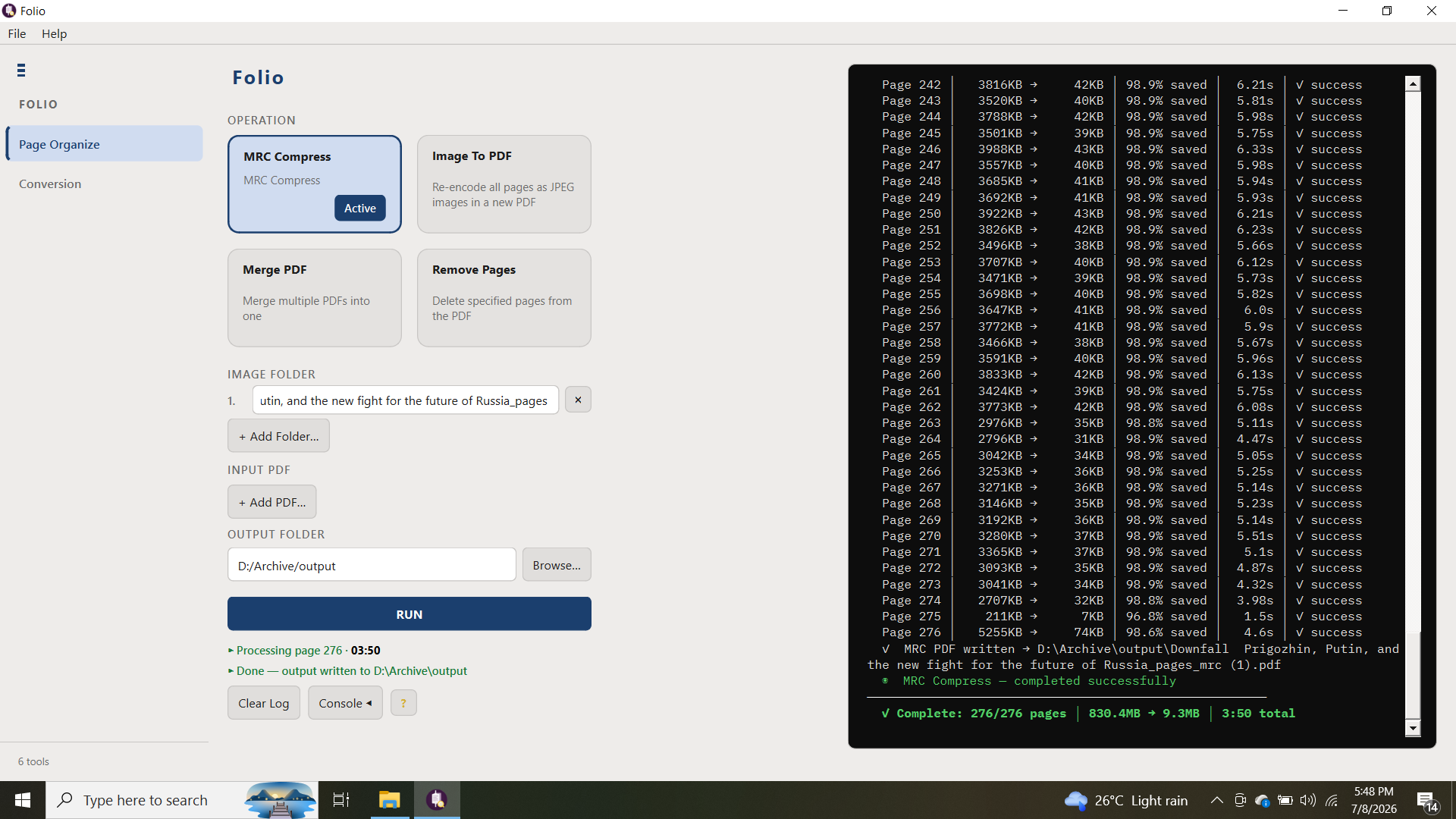Click the search highlights illustration in taskbar
The width and height of the screenshot is (1456, 819).
280,800
